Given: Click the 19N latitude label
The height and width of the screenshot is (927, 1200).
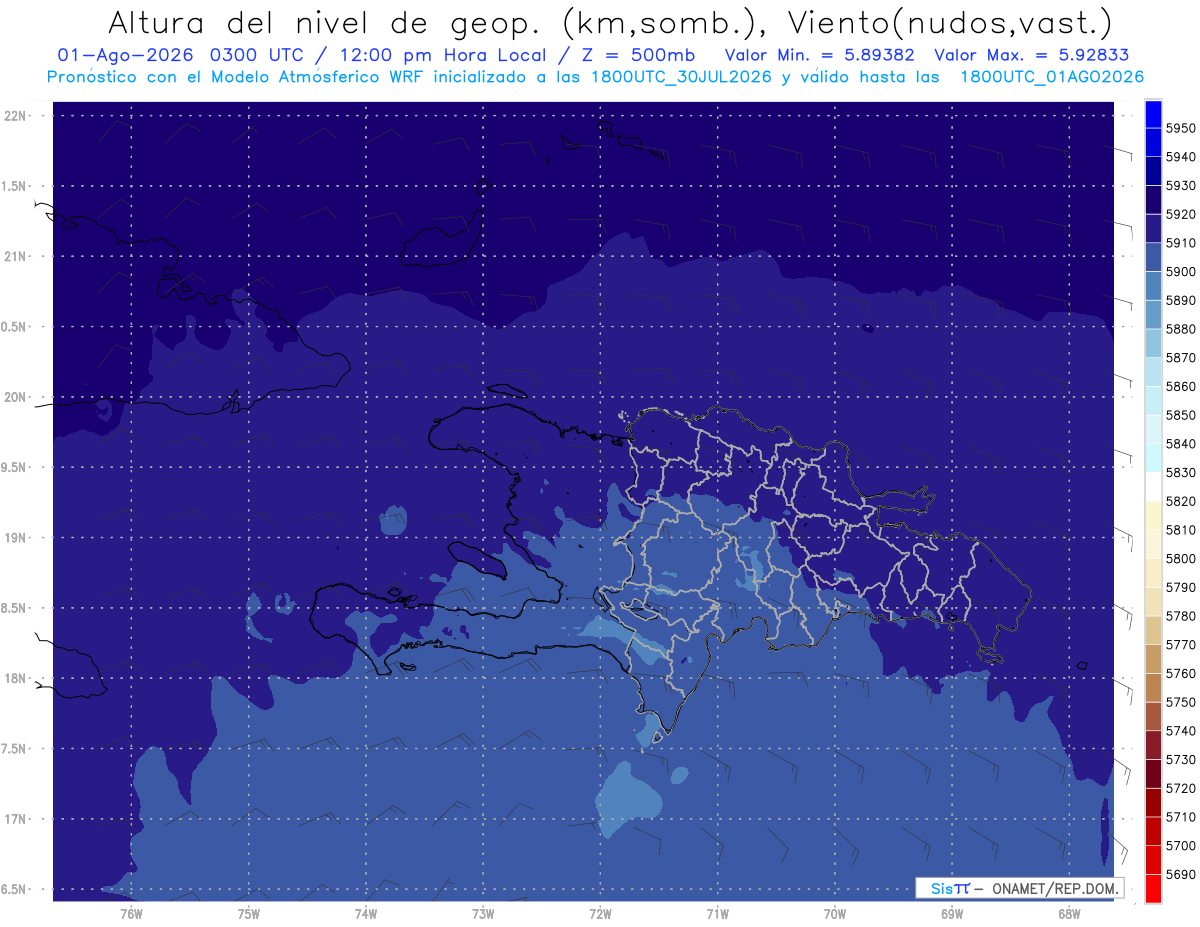Looking at the screenshot, I should (17, 538).
